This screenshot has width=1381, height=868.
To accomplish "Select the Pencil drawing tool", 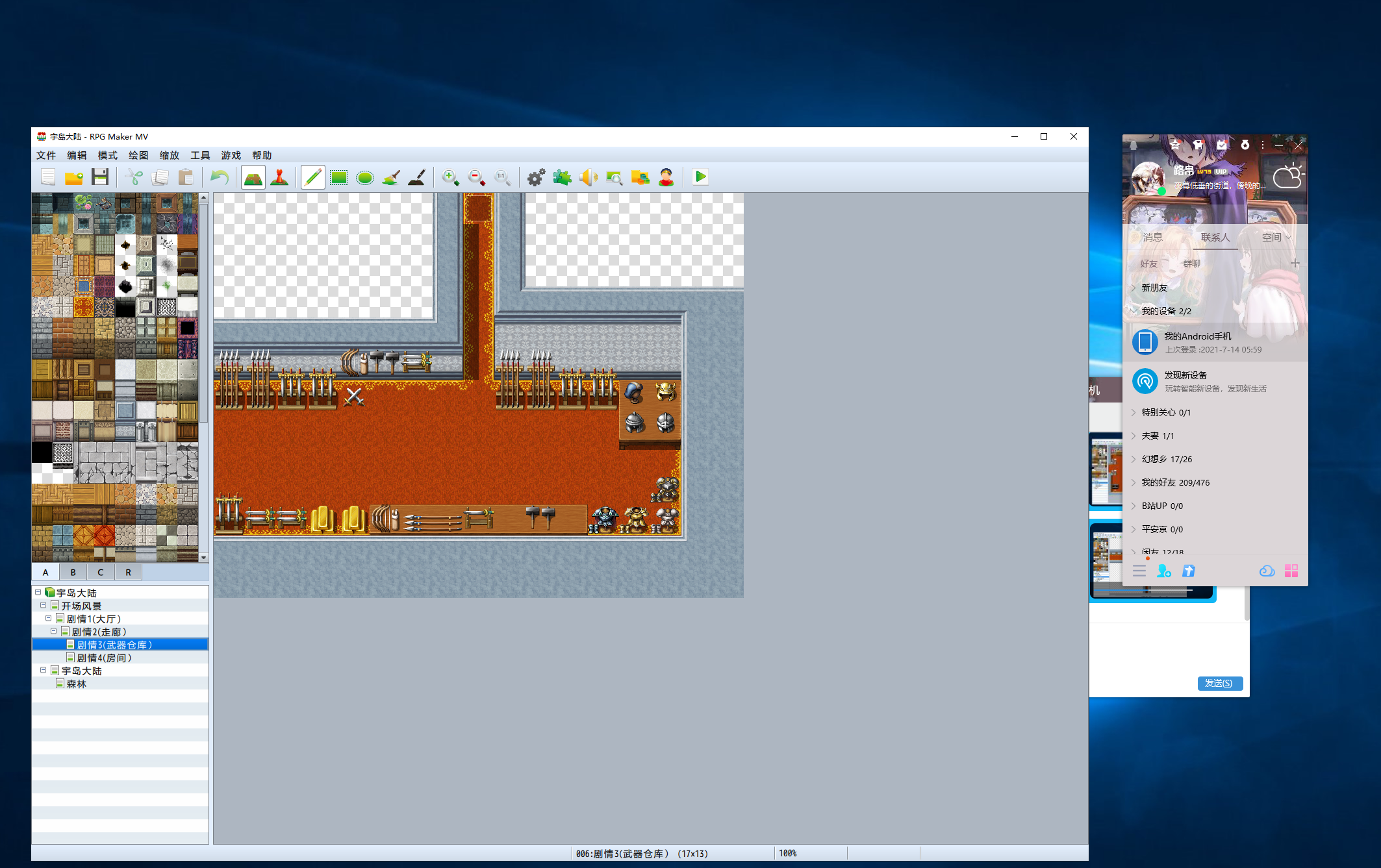I will tap(313, 177).
